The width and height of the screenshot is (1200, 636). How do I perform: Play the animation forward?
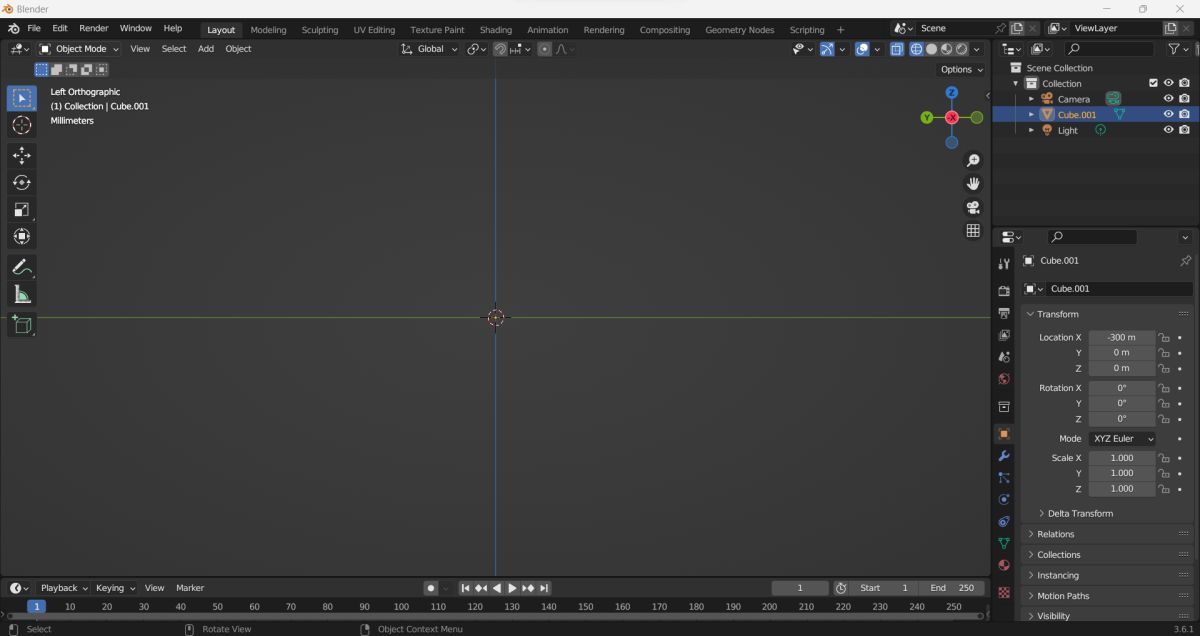point(512,588)
